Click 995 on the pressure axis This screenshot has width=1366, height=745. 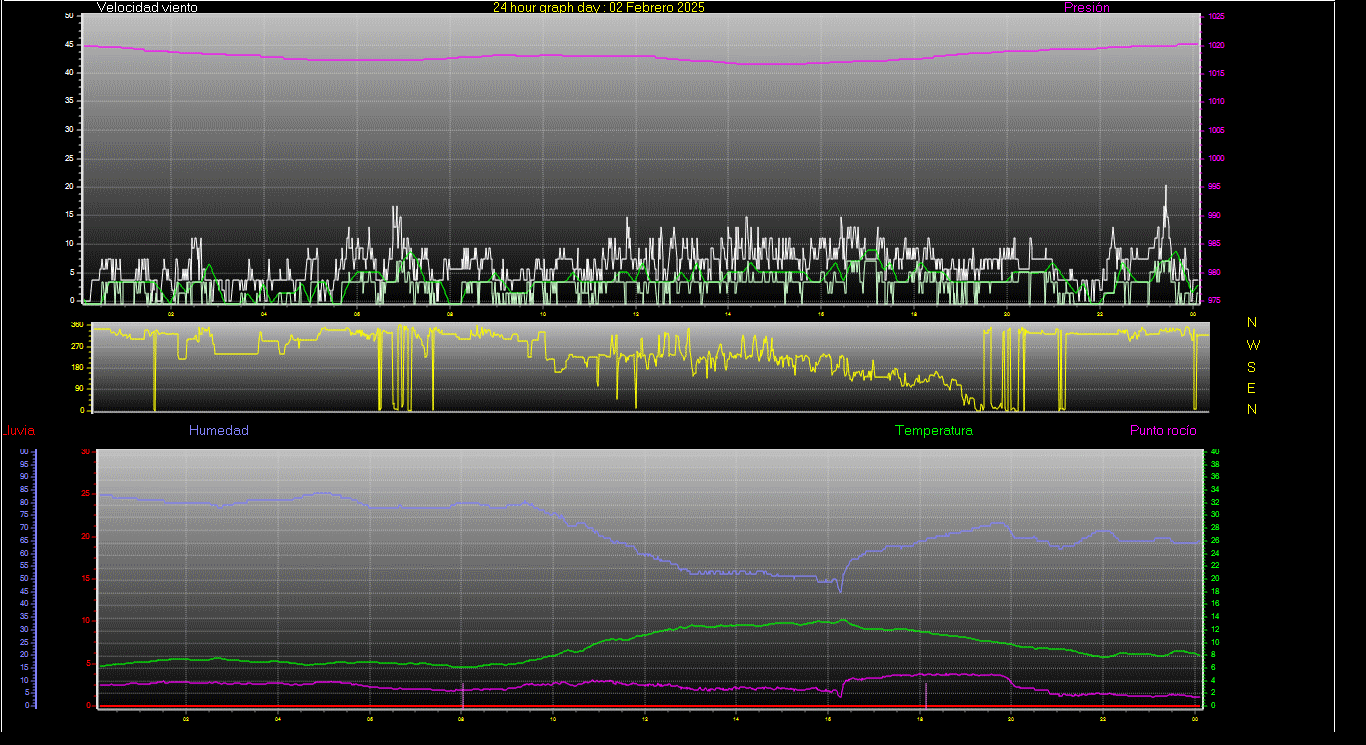1214,187
